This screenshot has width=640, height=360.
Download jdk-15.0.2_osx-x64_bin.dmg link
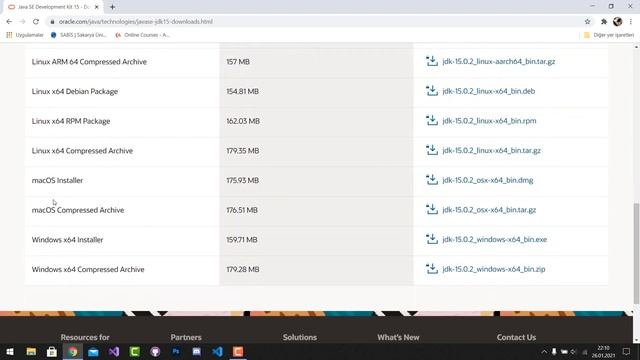click(488, 180)
